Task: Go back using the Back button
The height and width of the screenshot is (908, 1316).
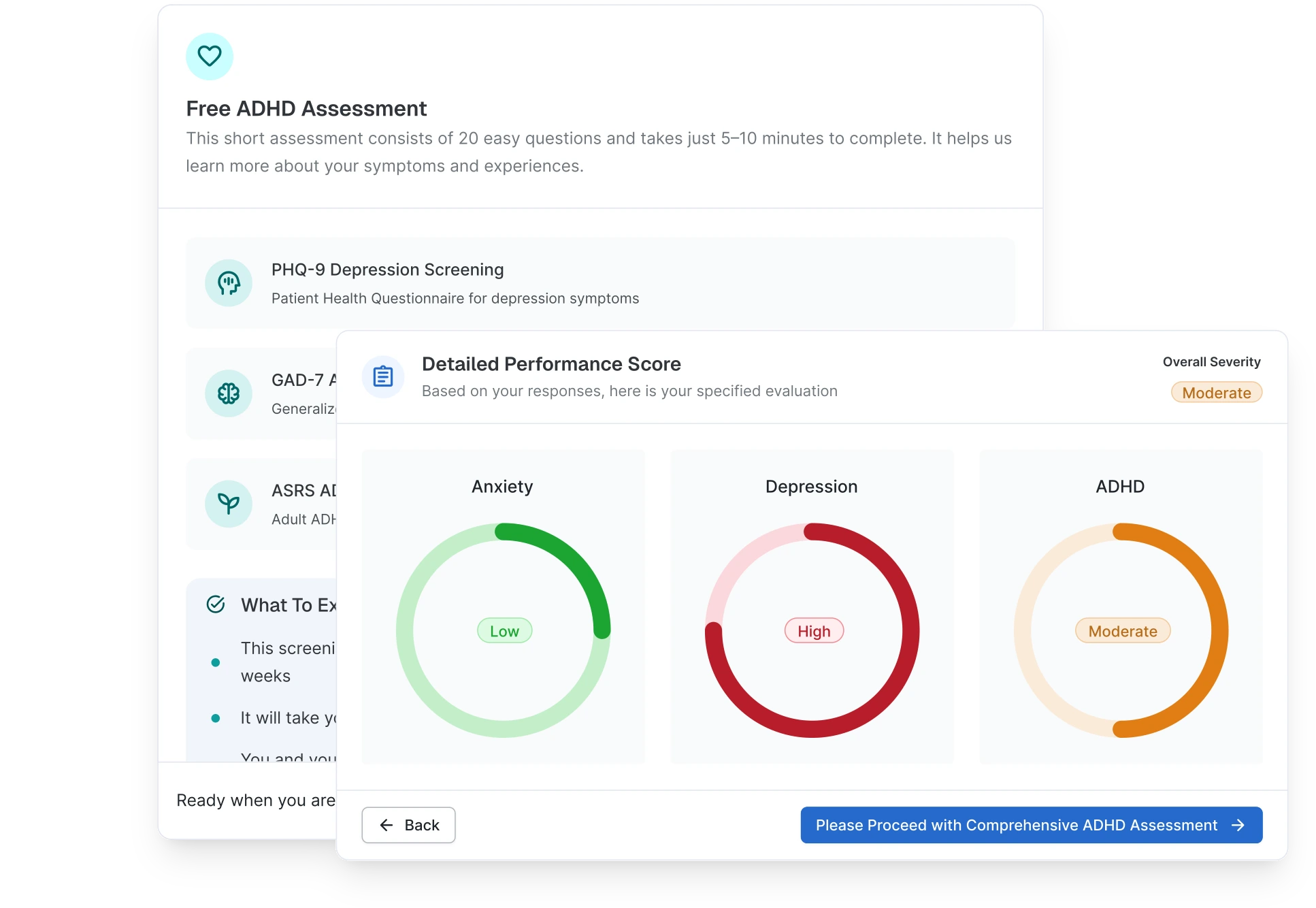Action: (408, 825)
